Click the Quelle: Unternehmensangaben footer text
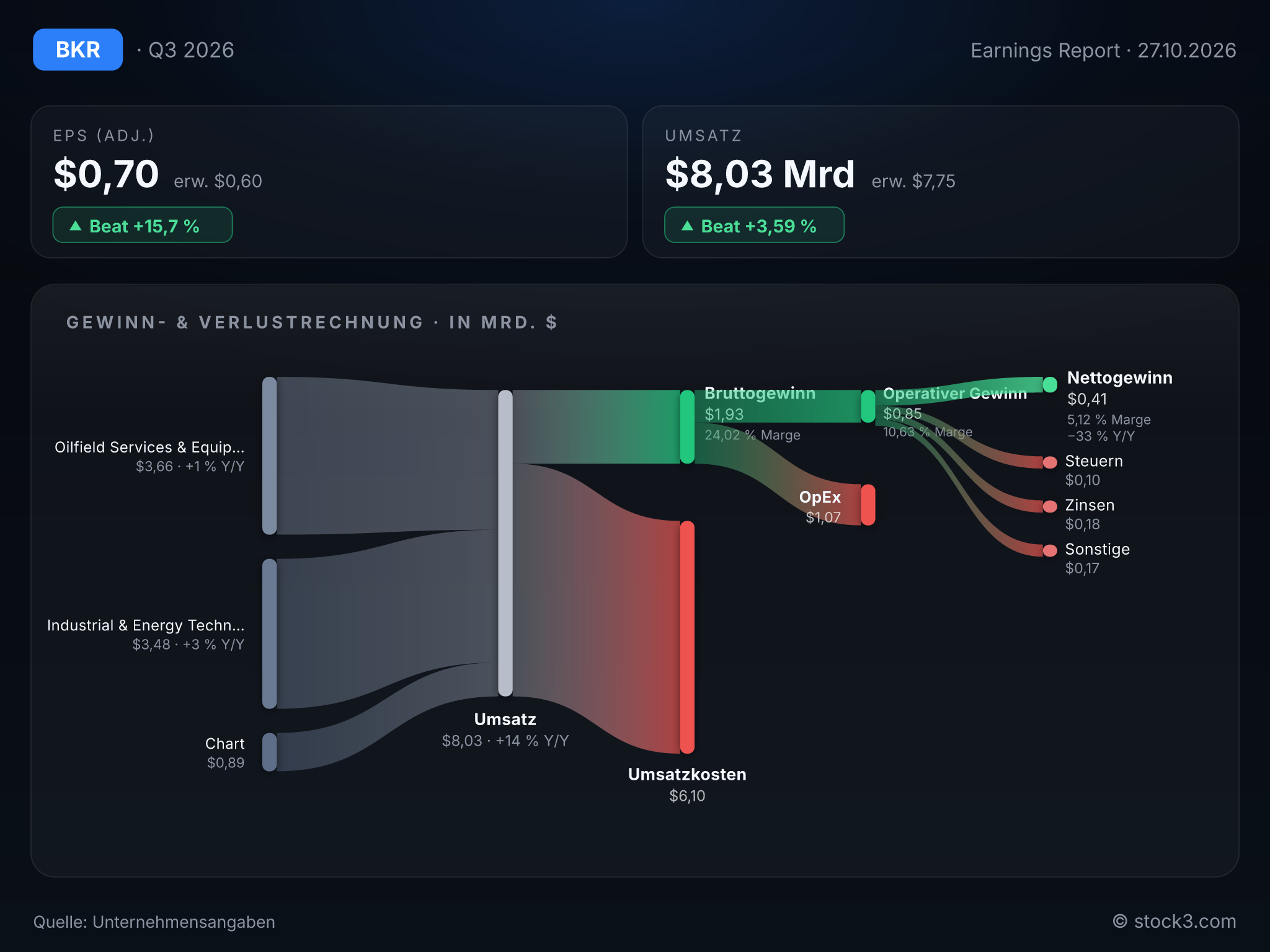The image size is (1270, 952). click(154, 922)
